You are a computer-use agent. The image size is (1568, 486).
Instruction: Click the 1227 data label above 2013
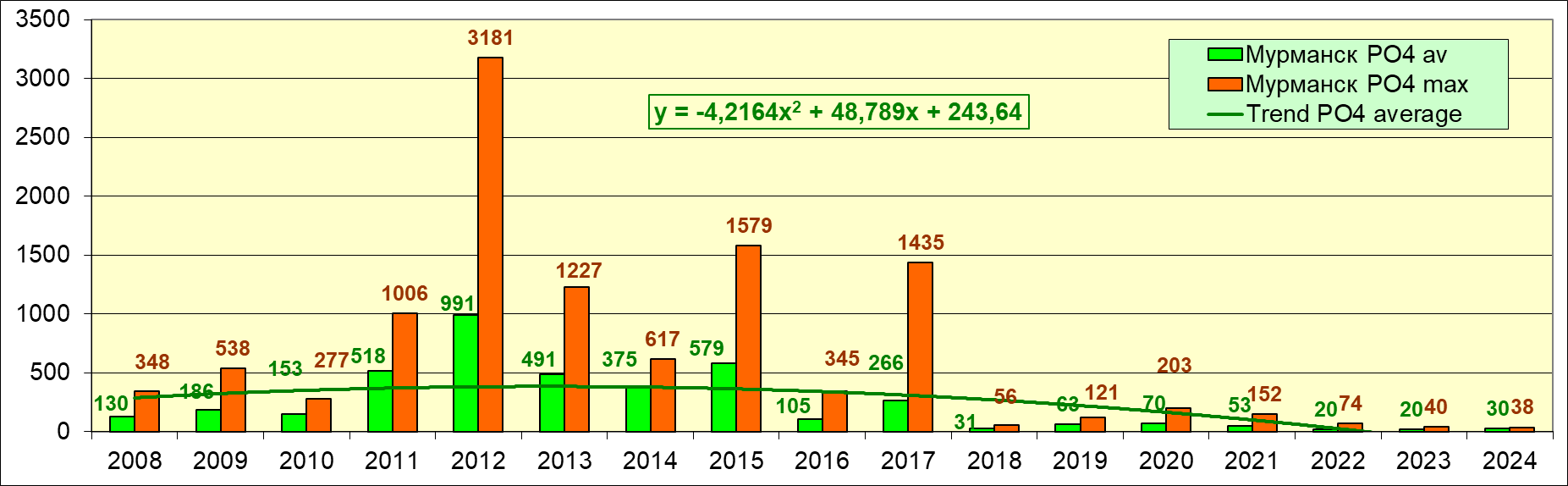coord(579,271)
